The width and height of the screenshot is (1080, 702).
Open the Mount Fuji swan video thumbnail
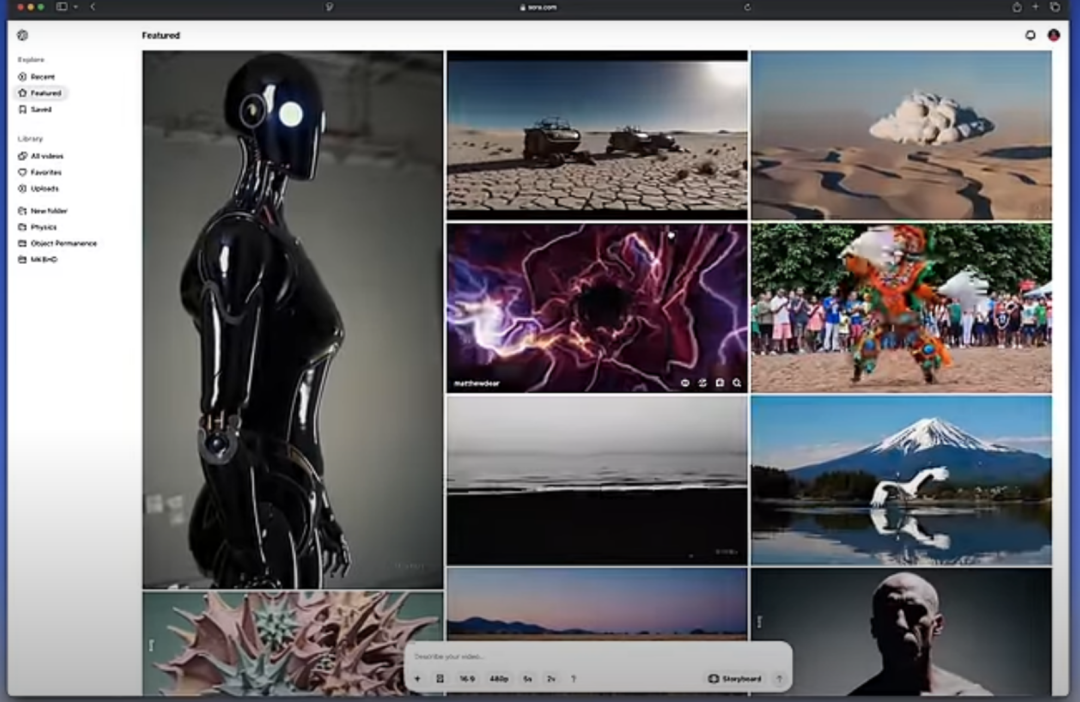pyautogui.click(x=900, y=480)
